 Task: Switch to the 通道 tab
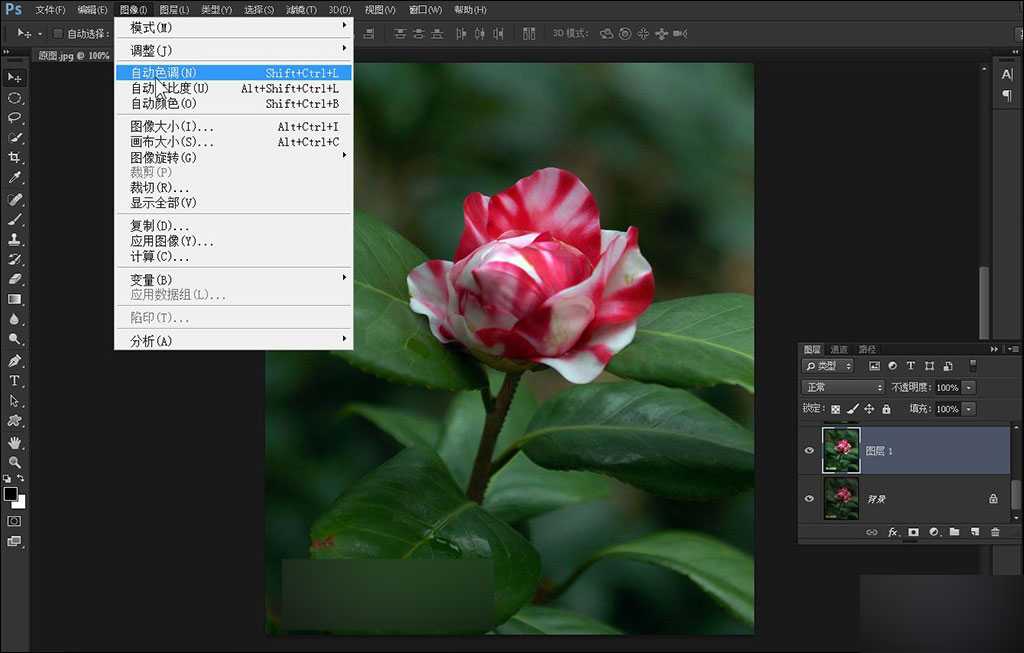coord(839,349)
